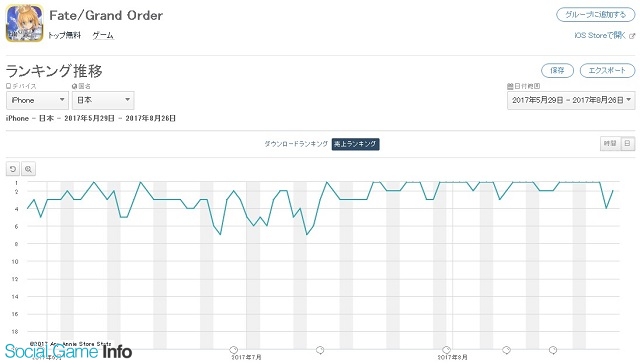Activate the magnifier zoom tool icon
This screenshot has width=640, height=364.
(28, 169)
